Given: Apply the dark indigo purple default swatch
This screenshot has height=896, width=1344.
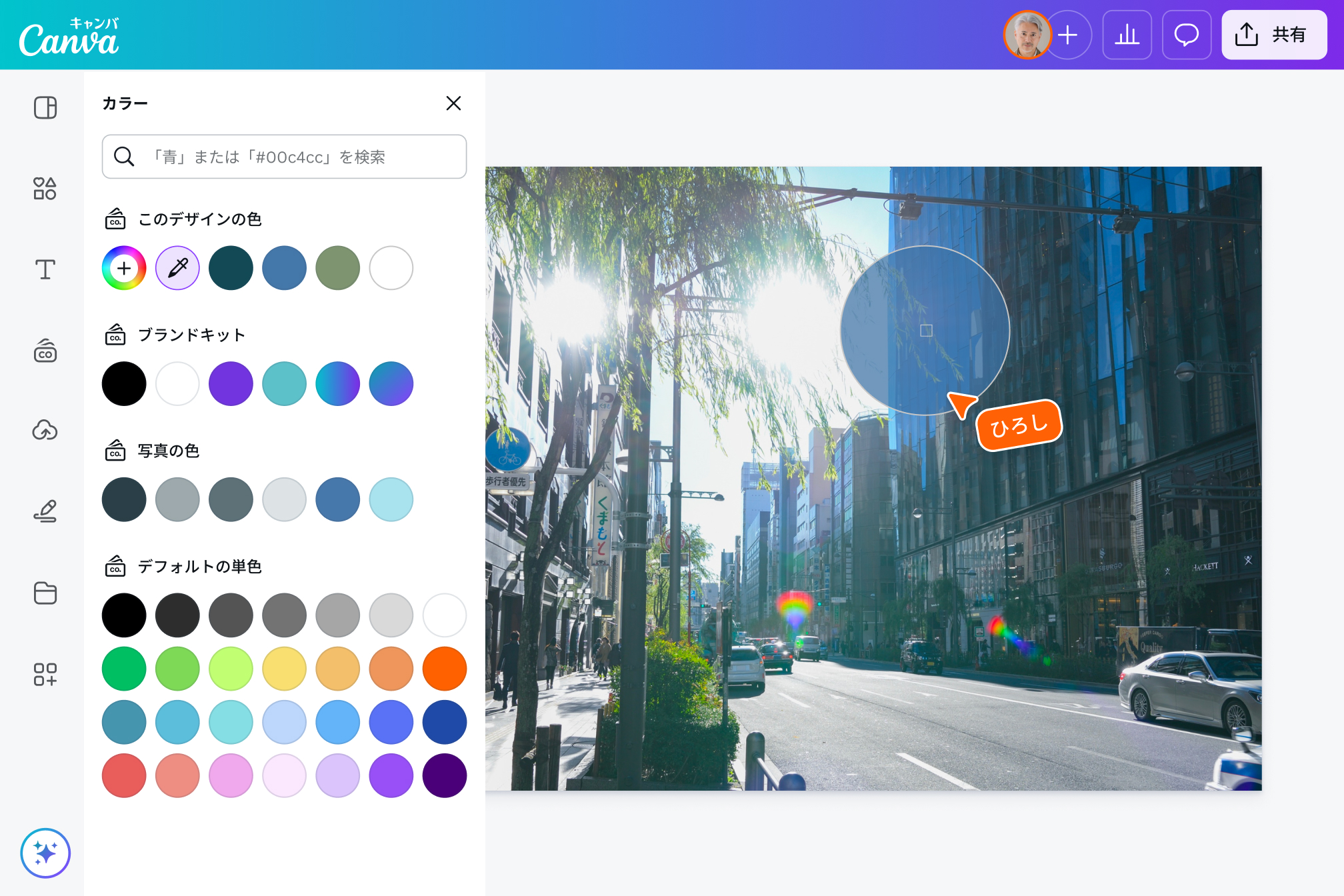Looking at the screenshot, I should click(x=444, y=775).
